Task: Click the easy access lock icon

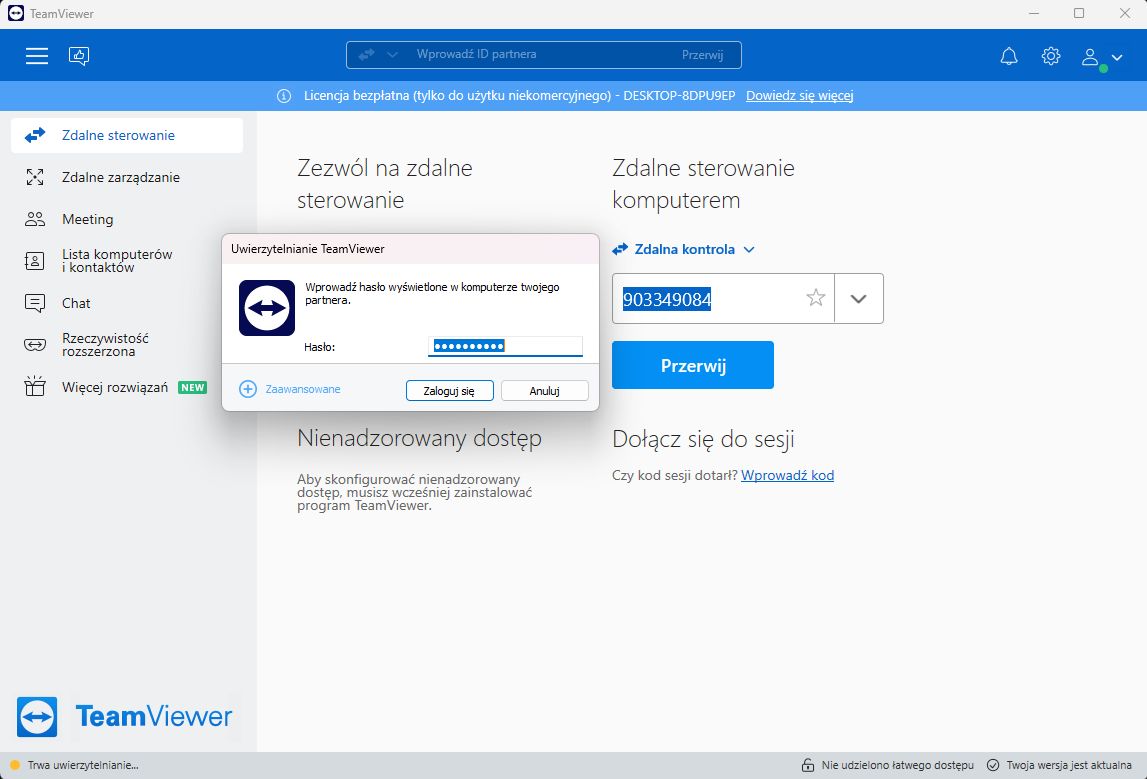Action: tap(808, 765)
